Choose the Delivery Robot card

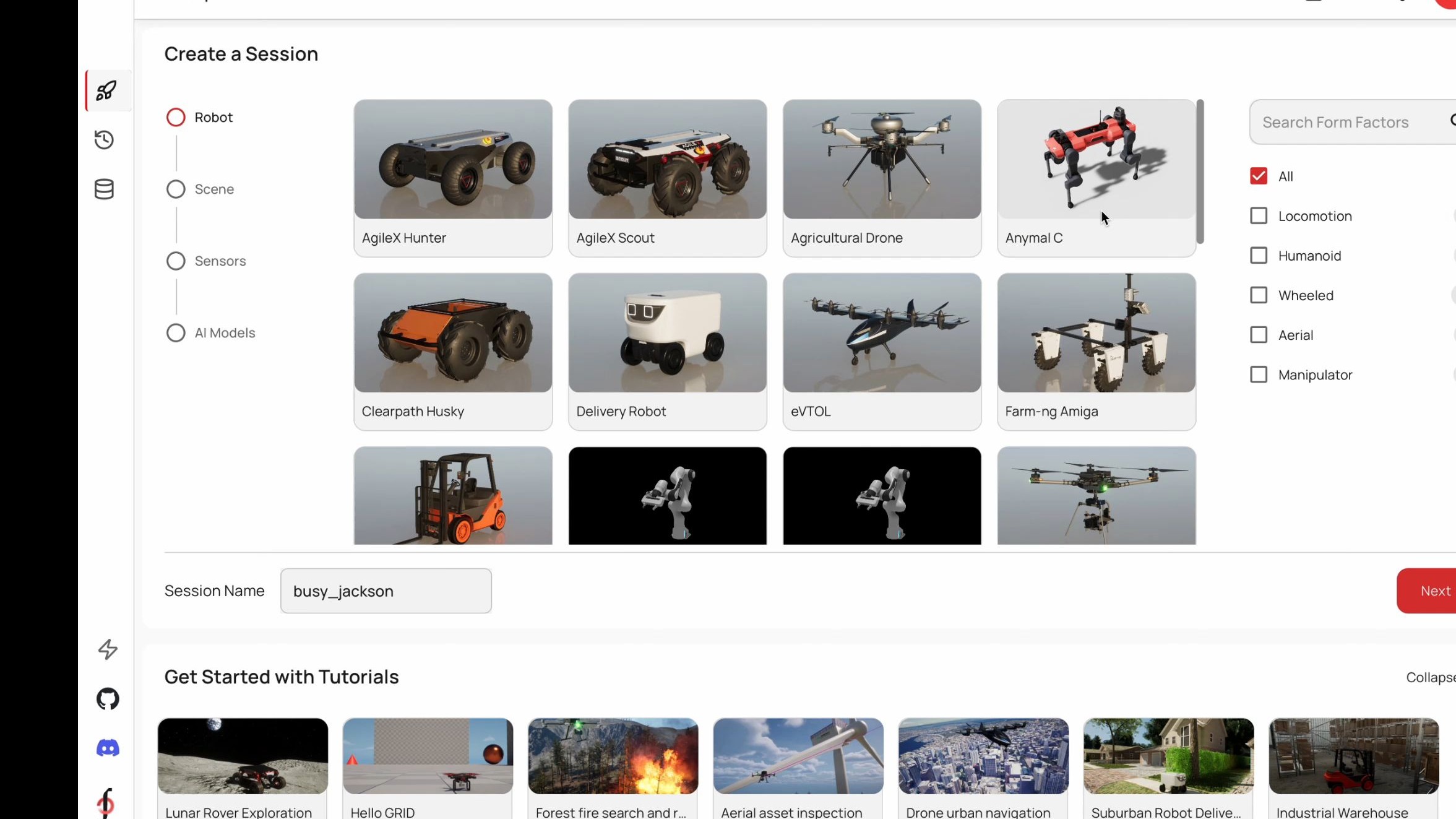[668, 352]
